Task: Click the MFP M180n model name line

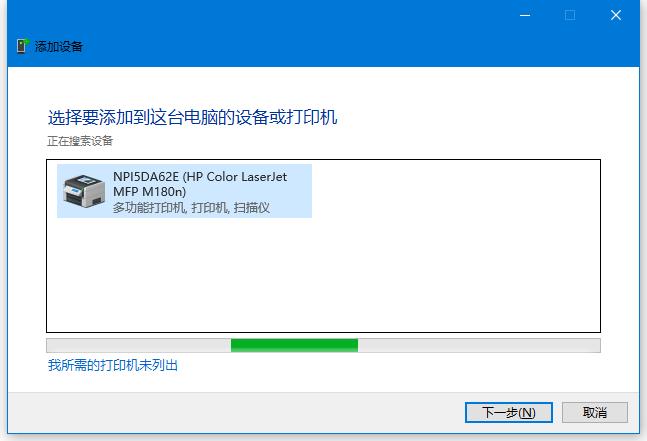Action: pos(149,192)
